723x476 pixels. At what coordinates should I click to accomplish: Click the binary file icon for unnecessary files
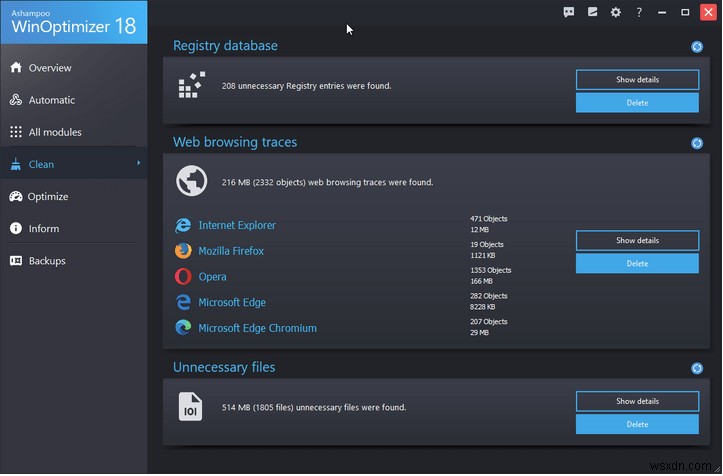click(x=190, y=406)
